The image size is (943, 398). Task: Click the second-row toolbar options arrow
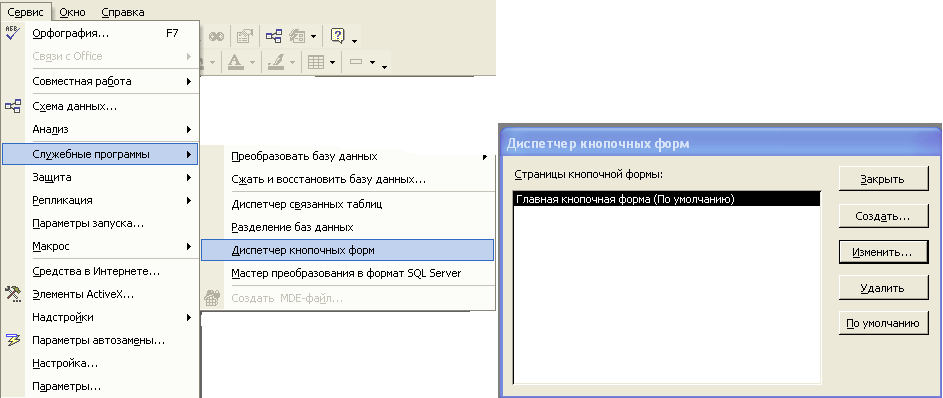[384, 66]
